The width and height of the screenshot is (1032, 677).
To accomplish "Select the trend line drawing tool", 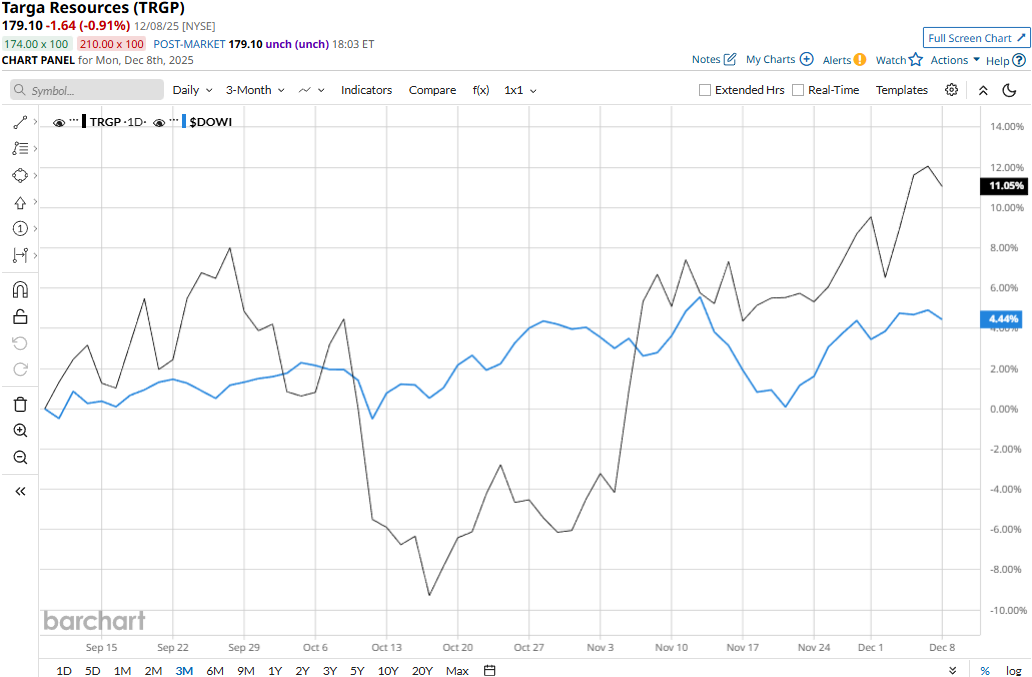I will (x=20, y=122).
